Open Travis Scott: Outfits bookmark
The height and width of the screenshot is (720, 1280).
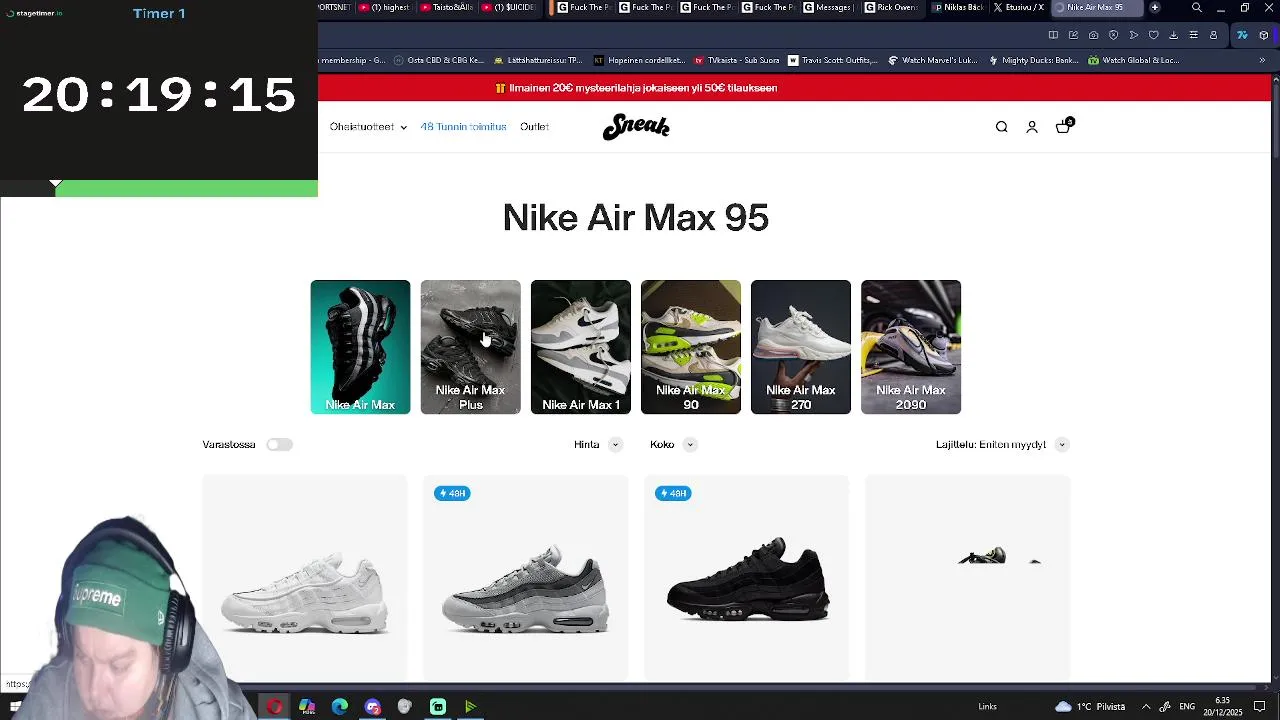[x=832, y=60]
